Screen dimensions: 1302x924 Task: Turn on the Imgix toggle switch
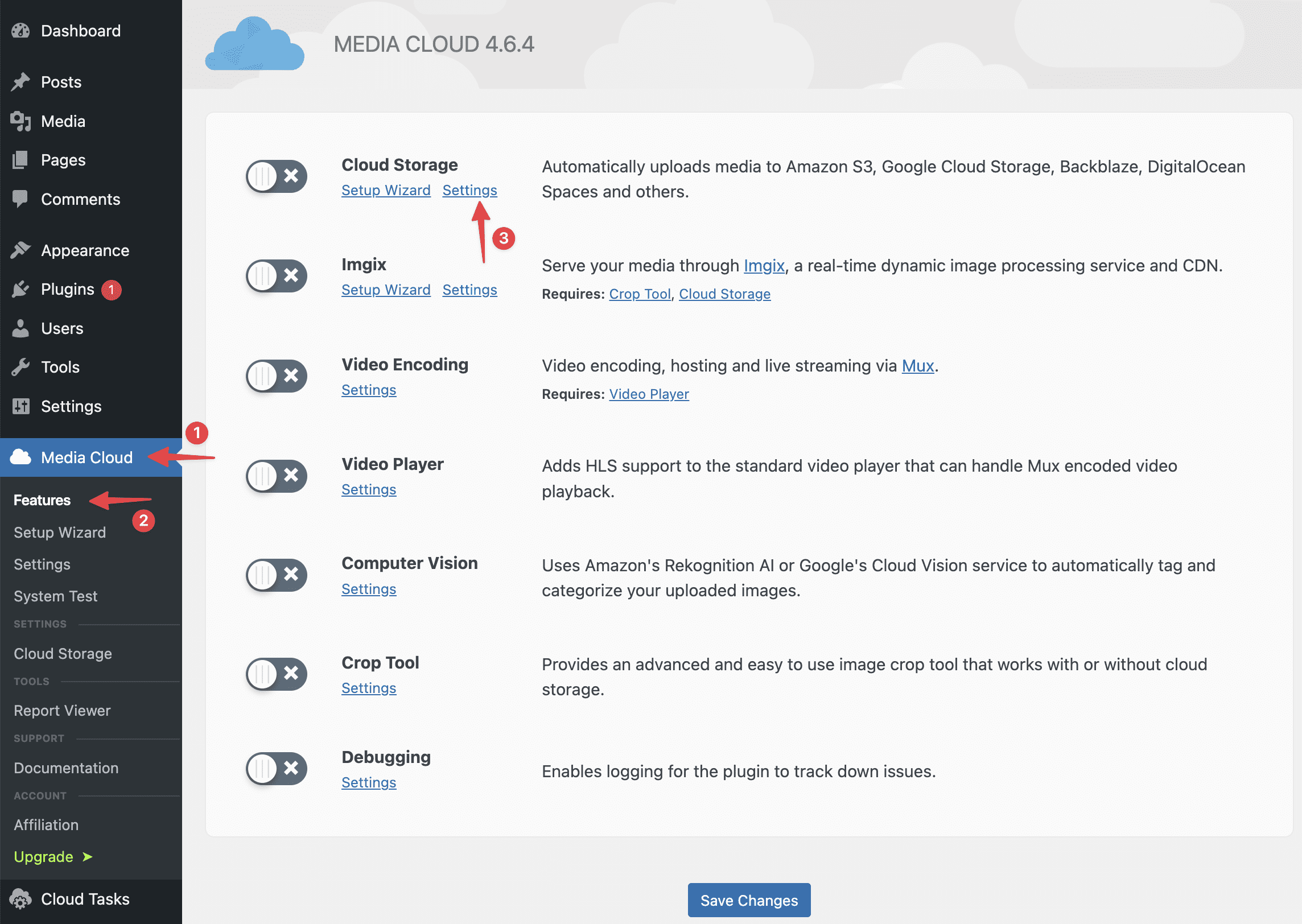[276, 276]
